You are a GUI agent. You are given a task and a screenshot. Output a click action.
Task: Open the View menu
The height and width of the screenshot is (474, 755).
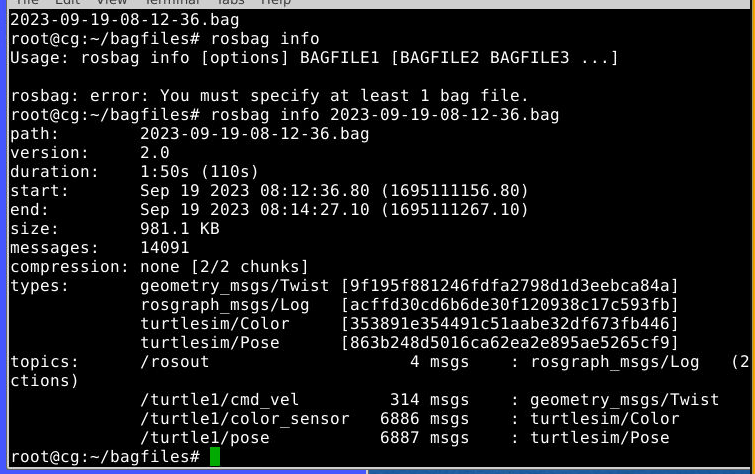point(112,2)
